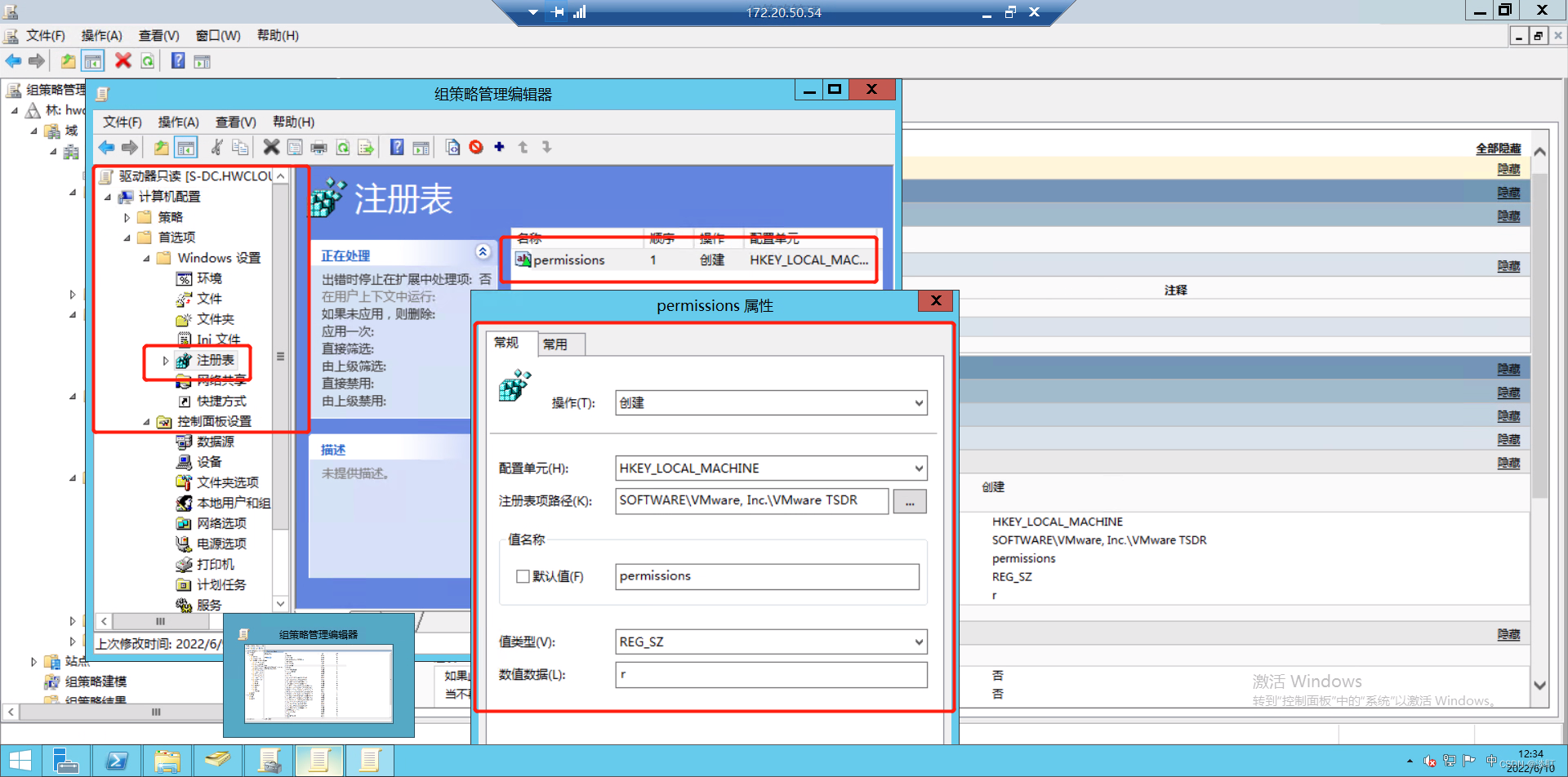
Task: Click the move down arrow in editor toolbar
Action: pos(546,147)
